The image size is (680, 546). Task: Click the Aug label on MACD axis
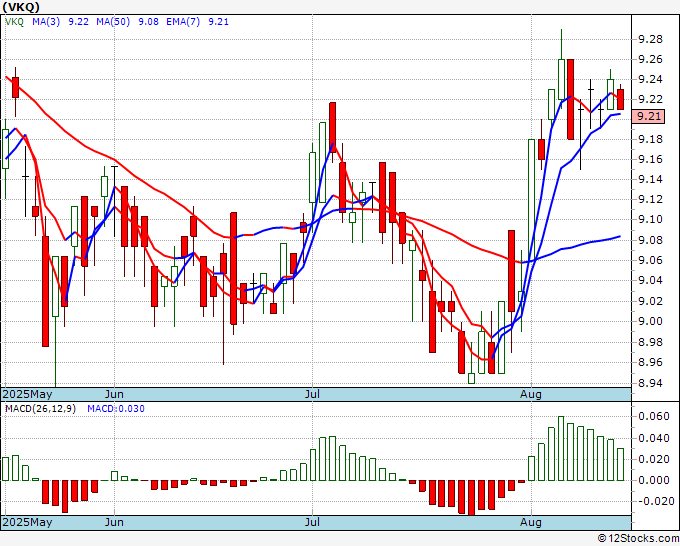point(531,522)
